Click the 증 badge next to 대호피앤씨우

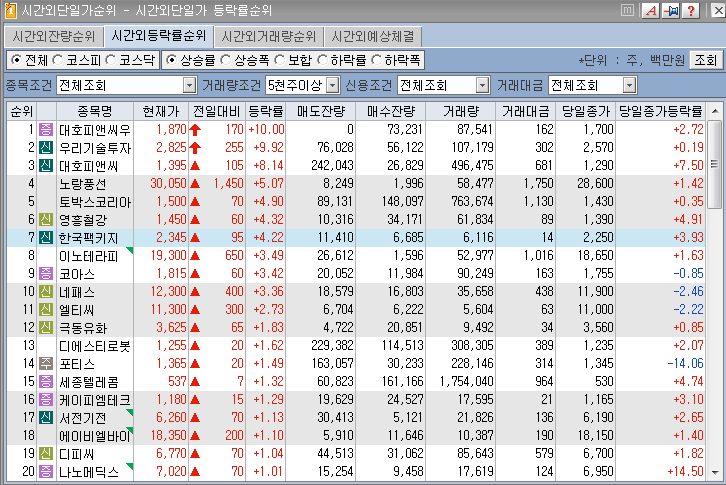46,130
